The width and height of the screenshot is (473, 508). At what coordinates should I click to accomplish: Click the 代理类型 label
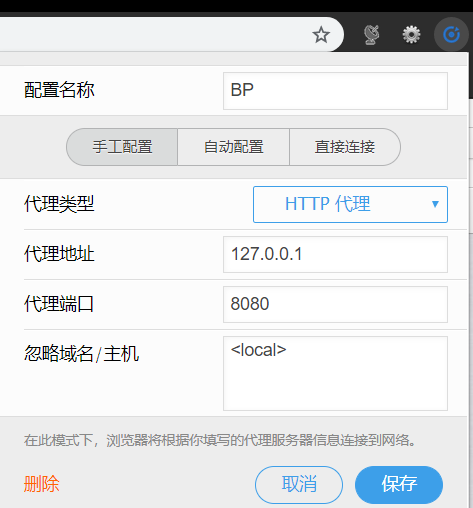[x=59, y=204]
